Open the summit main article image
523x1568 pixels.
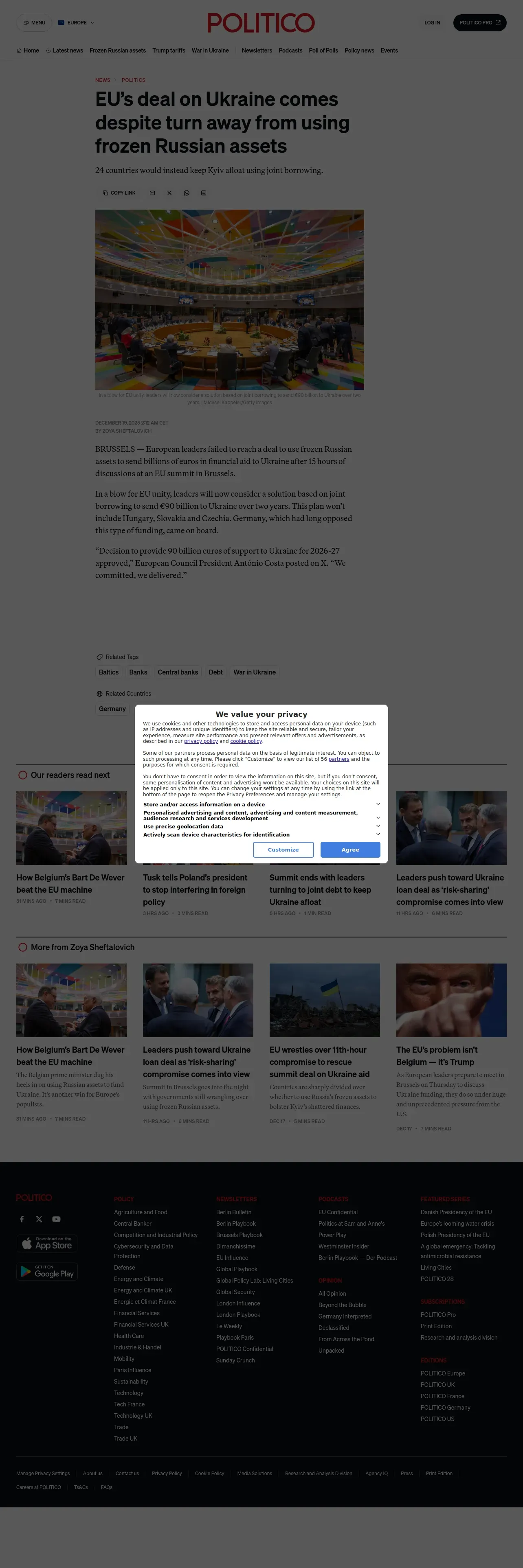pyautogui.click(x=230, y=300)
